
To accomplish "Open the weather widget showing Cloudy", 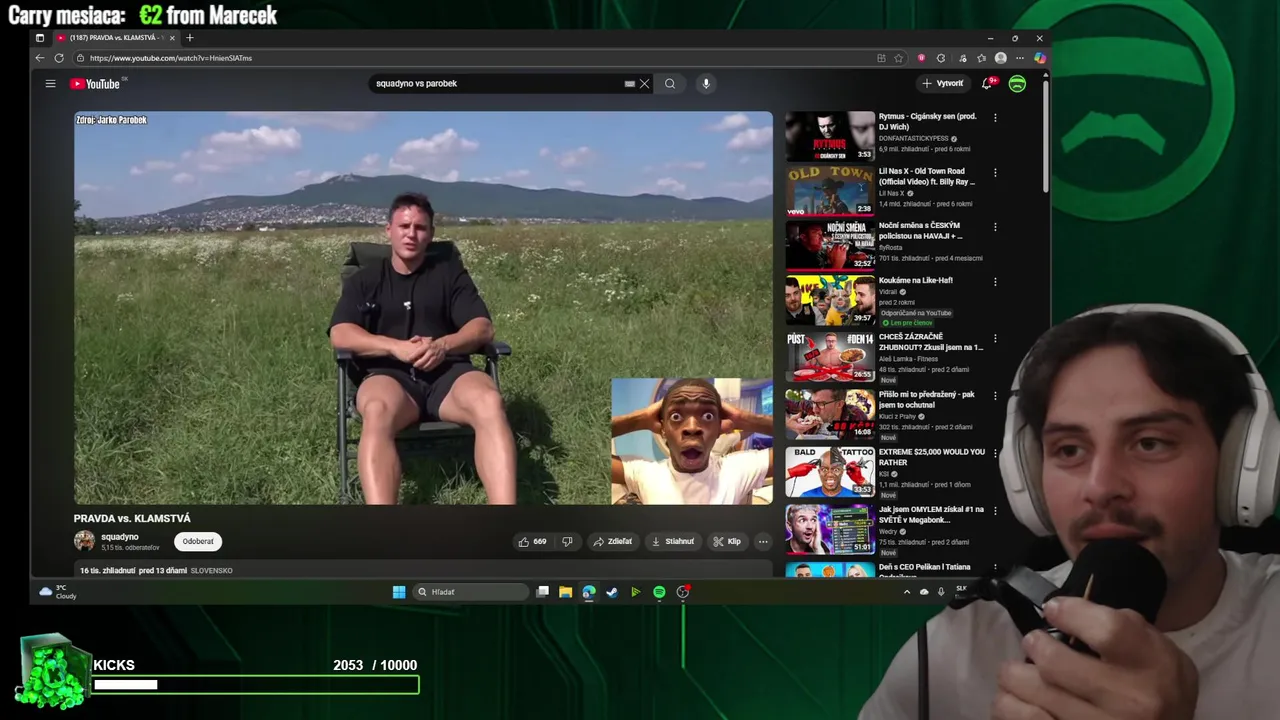I will click(x=58, y=592).
